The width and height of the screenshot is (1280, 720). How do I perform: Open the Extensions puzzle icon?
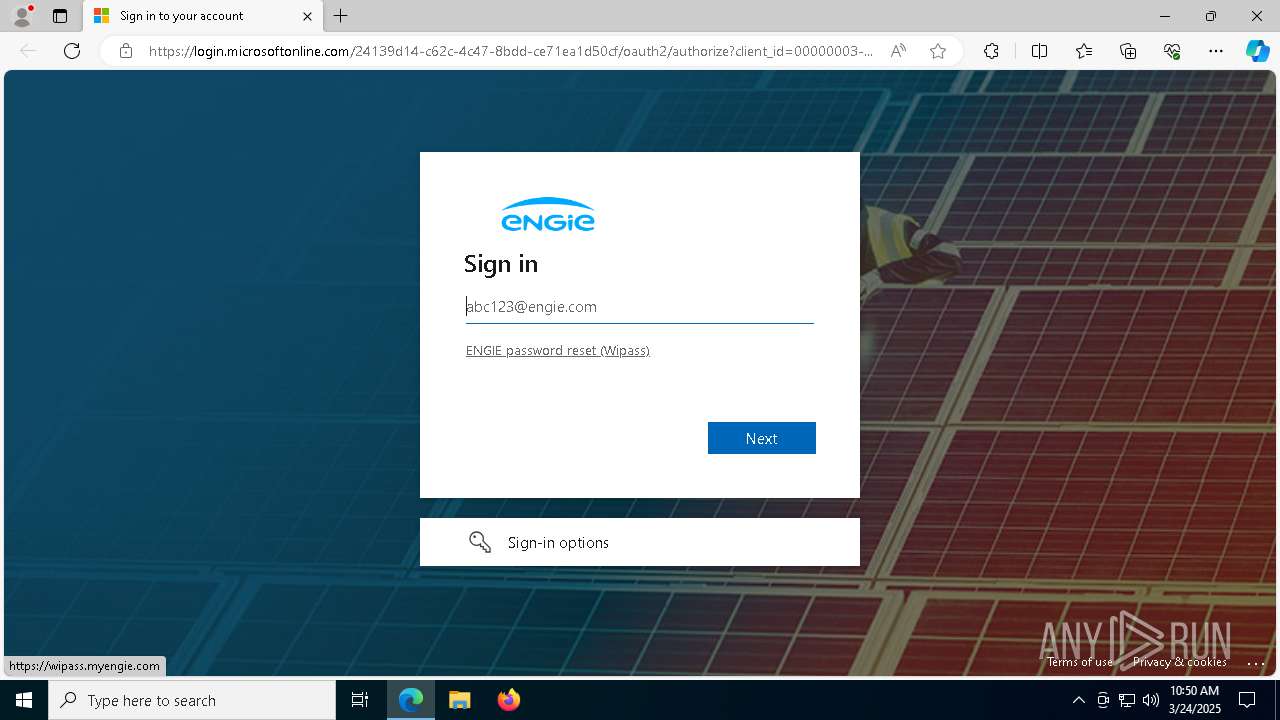coord(991,51)
